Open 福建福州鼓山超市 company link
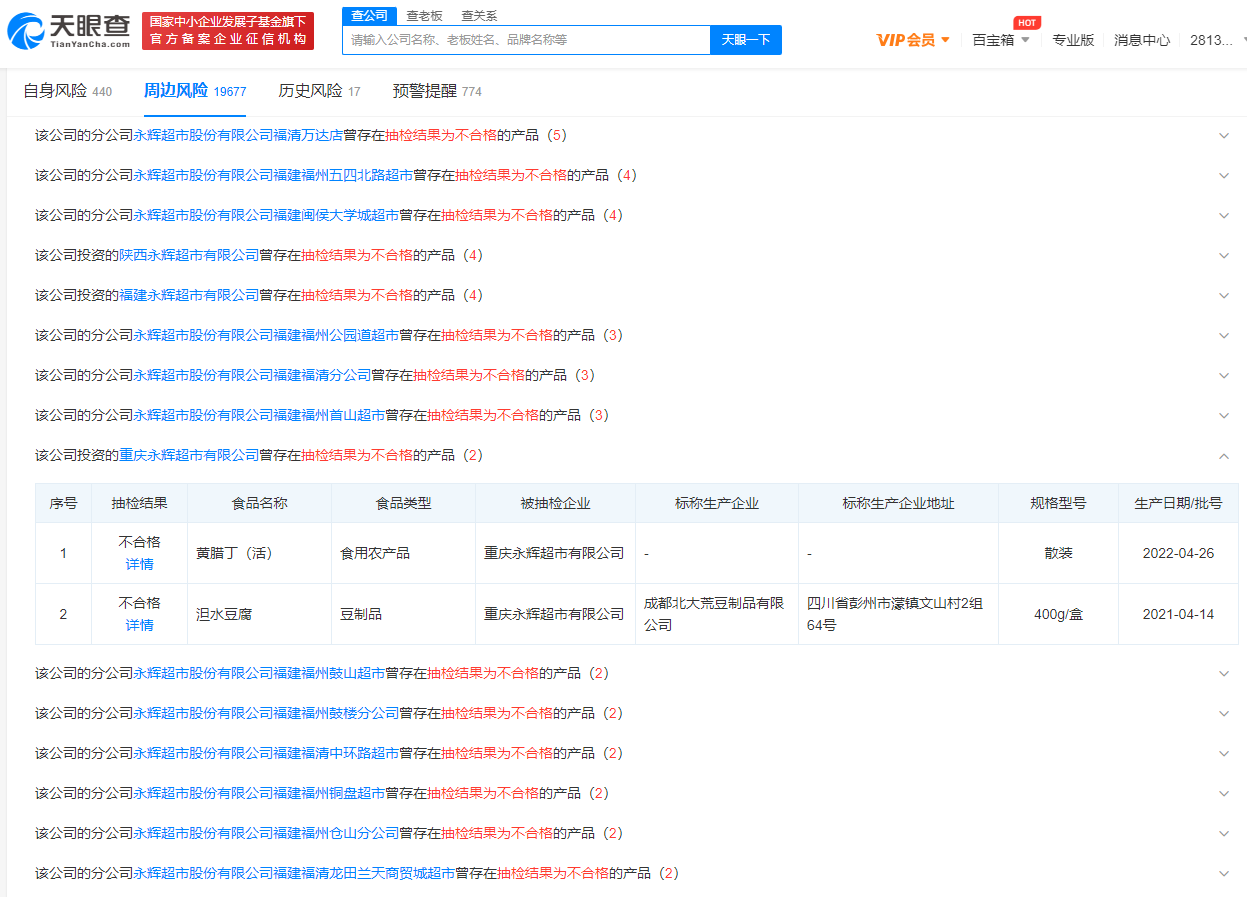Viewport: 1247px width, 897px height. click(x=259, y=673)
